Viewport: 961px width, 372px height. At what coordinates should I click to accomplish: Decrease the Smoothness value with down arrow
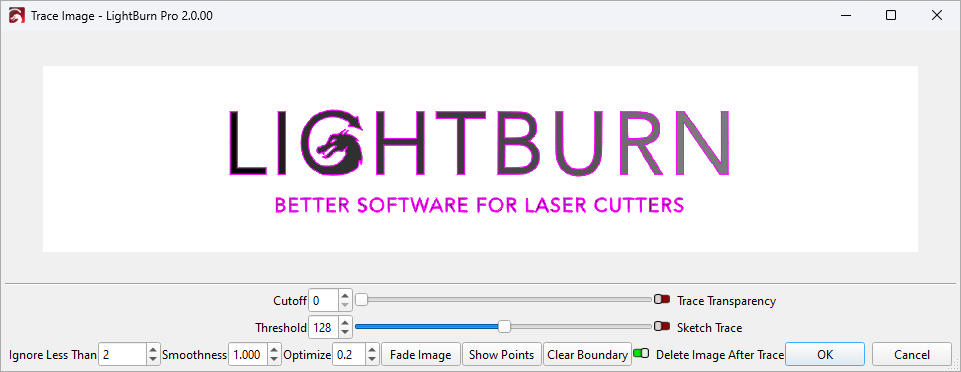click(274, 360)
